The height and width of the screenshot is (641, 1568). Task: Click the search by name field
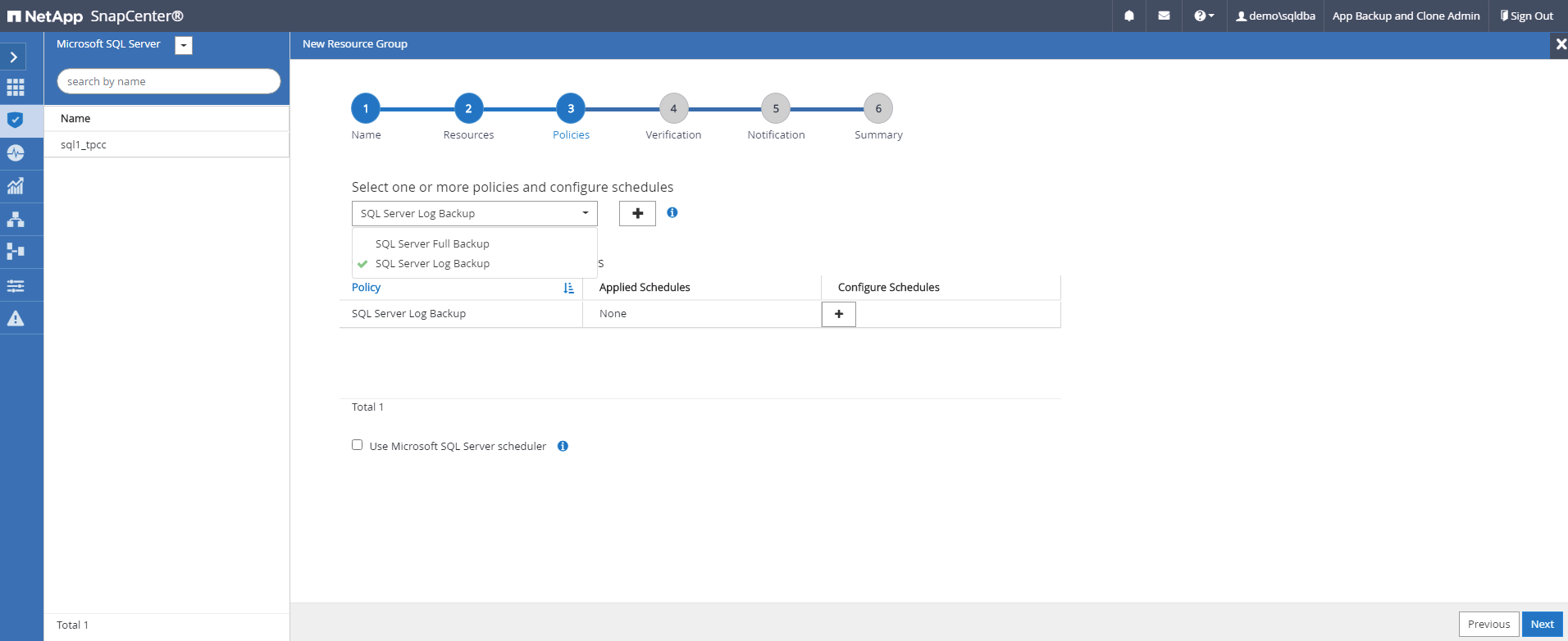pos(169,81)
